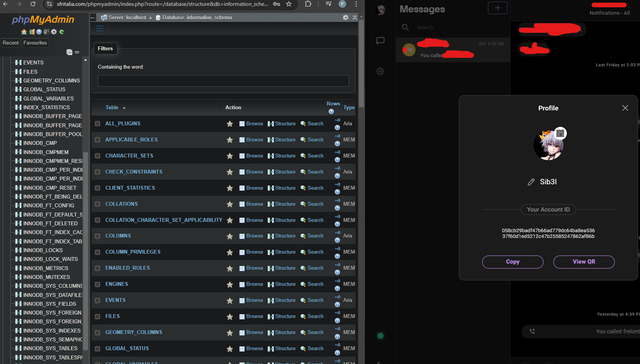Check the GEOMETRY_COLUMNS row checkbox
Image resolution: width=640 pixels, height=364 pixels.
coord(98,333)
